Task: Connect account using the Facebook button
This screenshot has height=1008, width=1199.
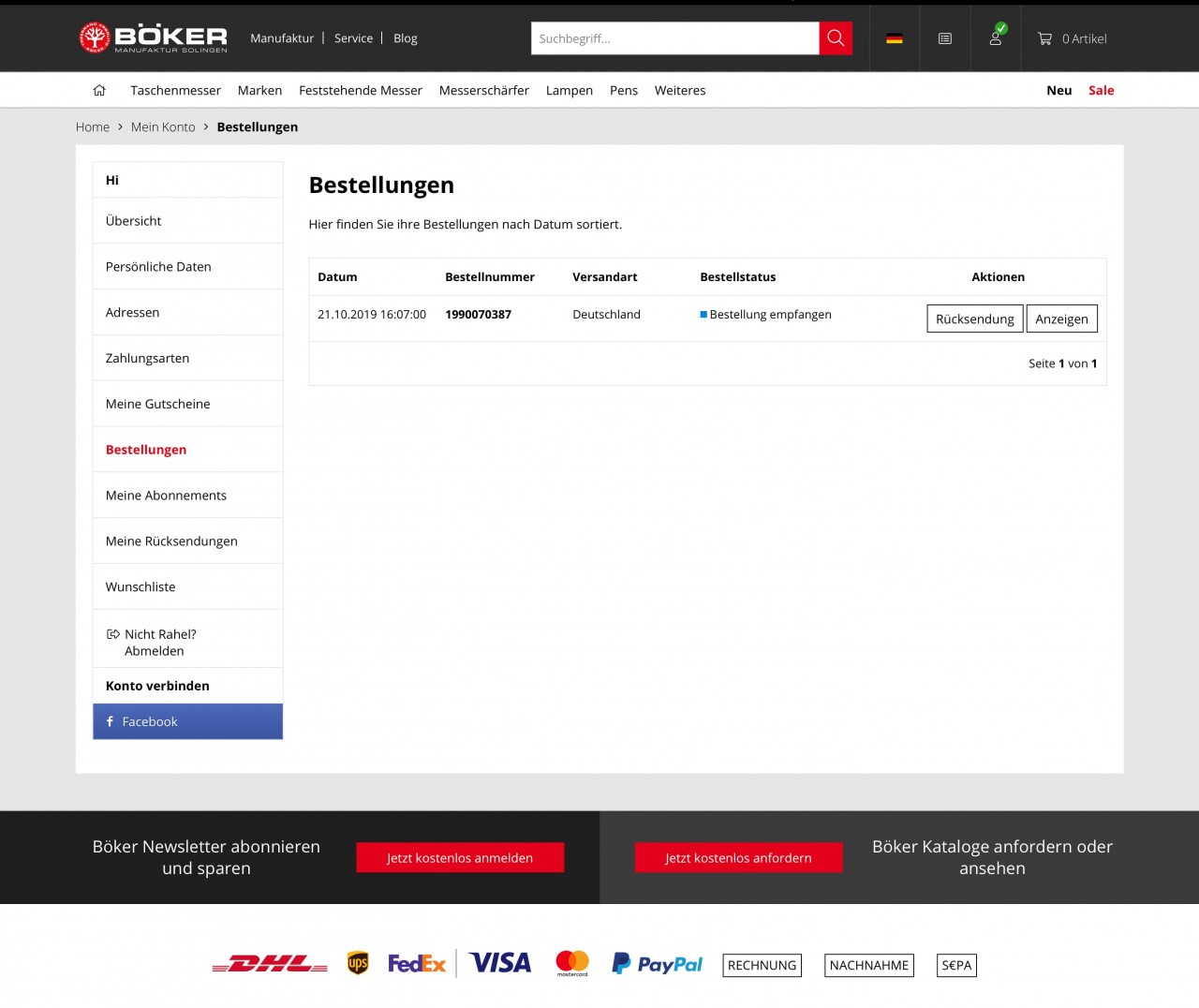Action: [x=187, y=721]
